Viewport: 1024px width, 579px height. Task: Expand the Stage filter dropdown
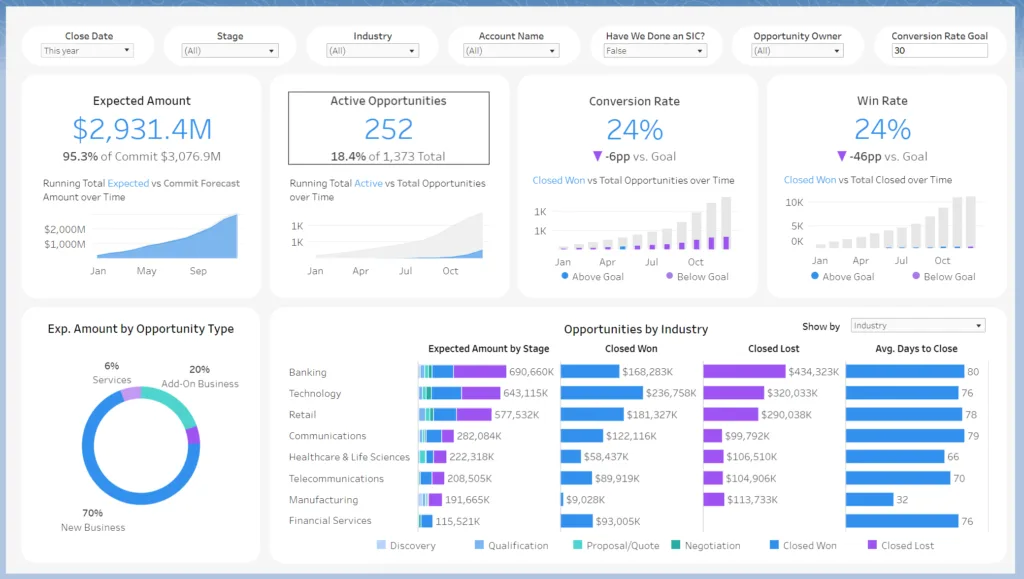[230, 51]
